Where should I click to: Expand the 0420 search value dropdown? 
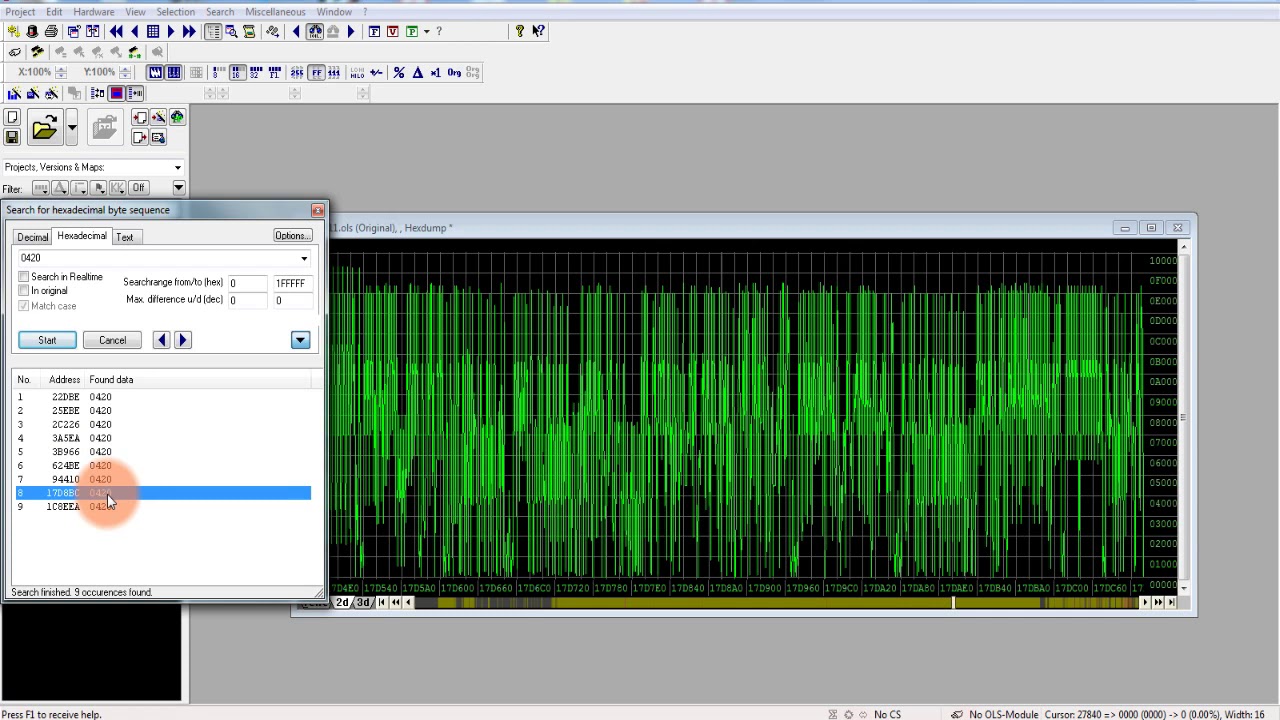click(x=304, y=259)
